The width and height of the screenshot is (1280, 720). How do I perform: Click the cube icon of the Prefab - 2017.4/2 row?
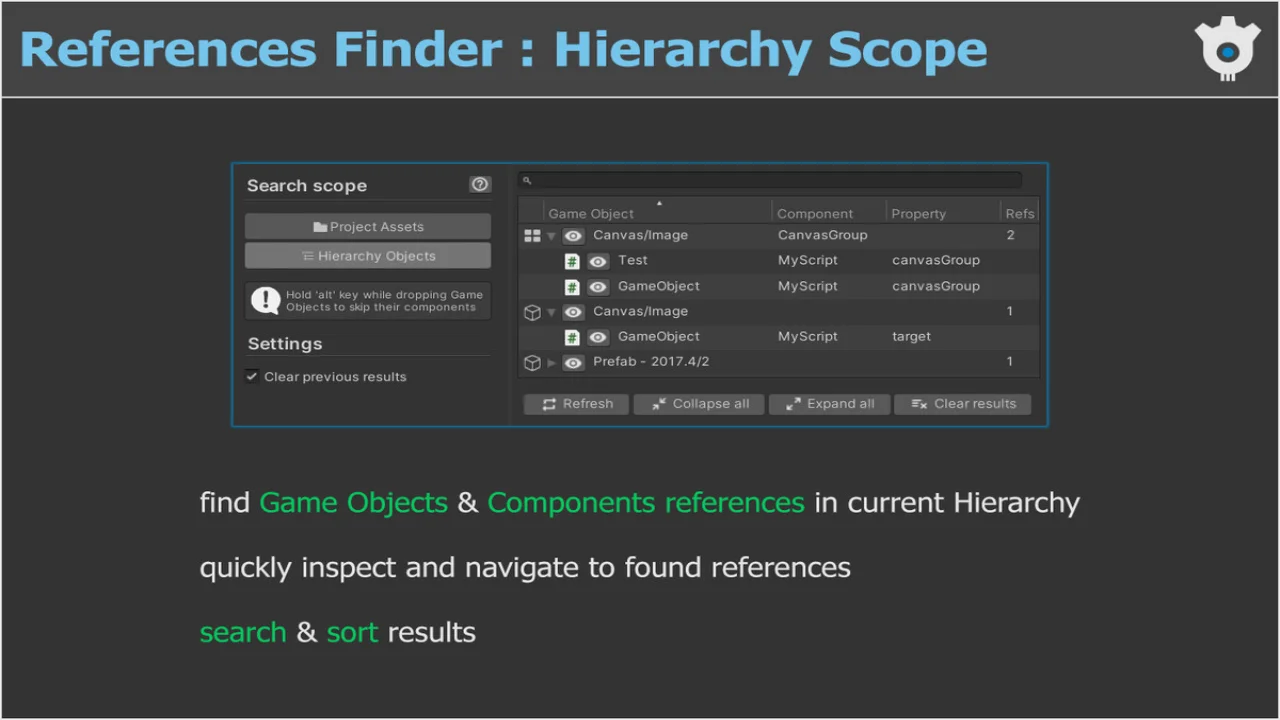point(532,363)
